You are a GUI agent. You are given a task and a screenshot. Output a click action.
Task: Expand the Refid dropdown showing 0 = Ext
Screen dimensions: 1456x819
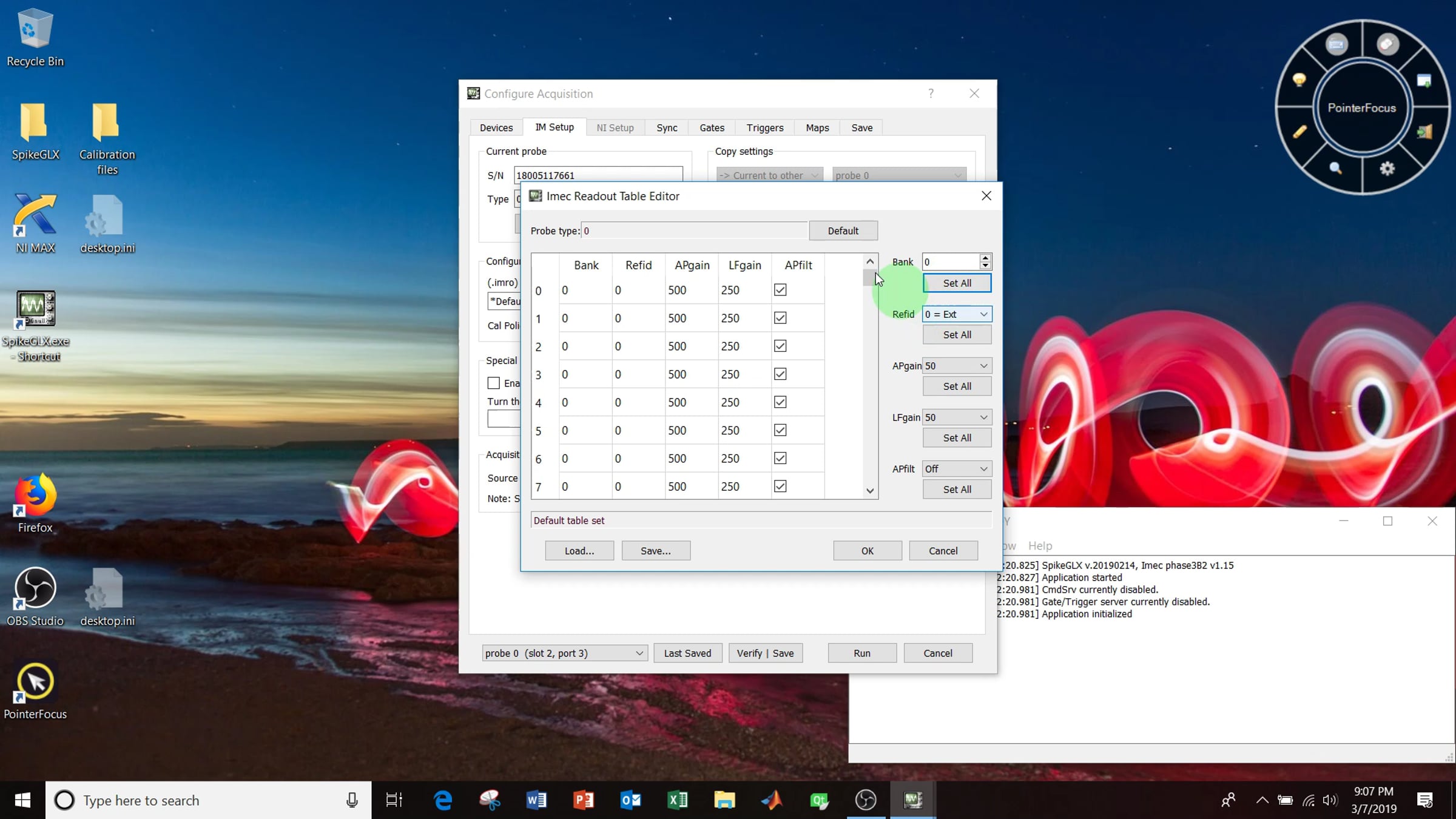(957, 314)
